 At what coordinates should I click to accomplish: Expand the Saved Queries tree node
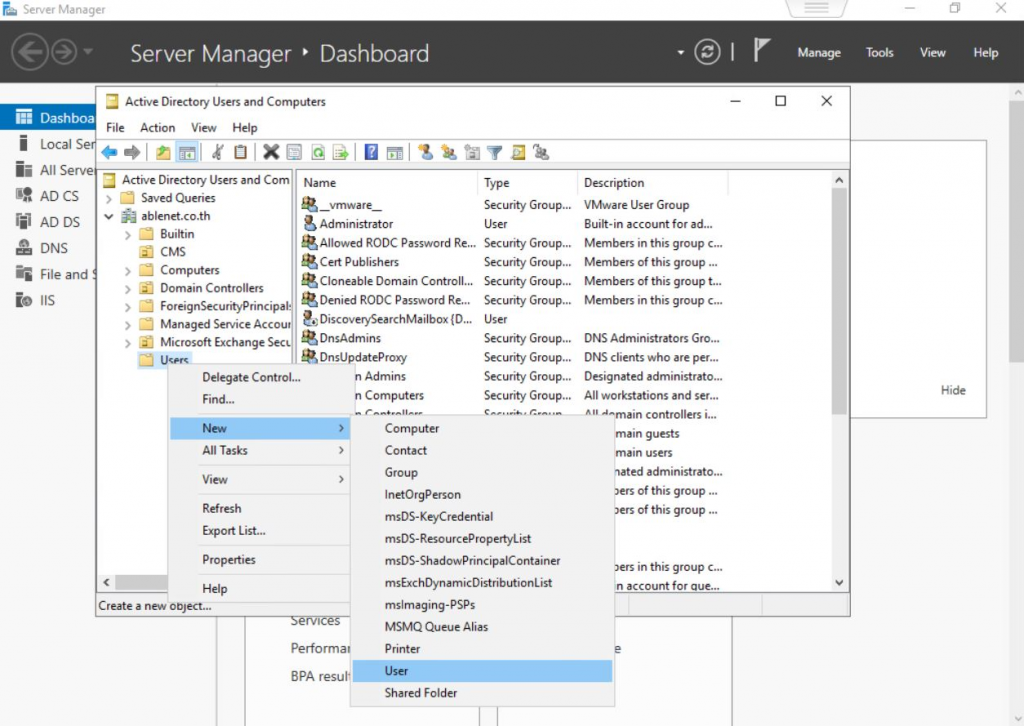tap(109, 198)
